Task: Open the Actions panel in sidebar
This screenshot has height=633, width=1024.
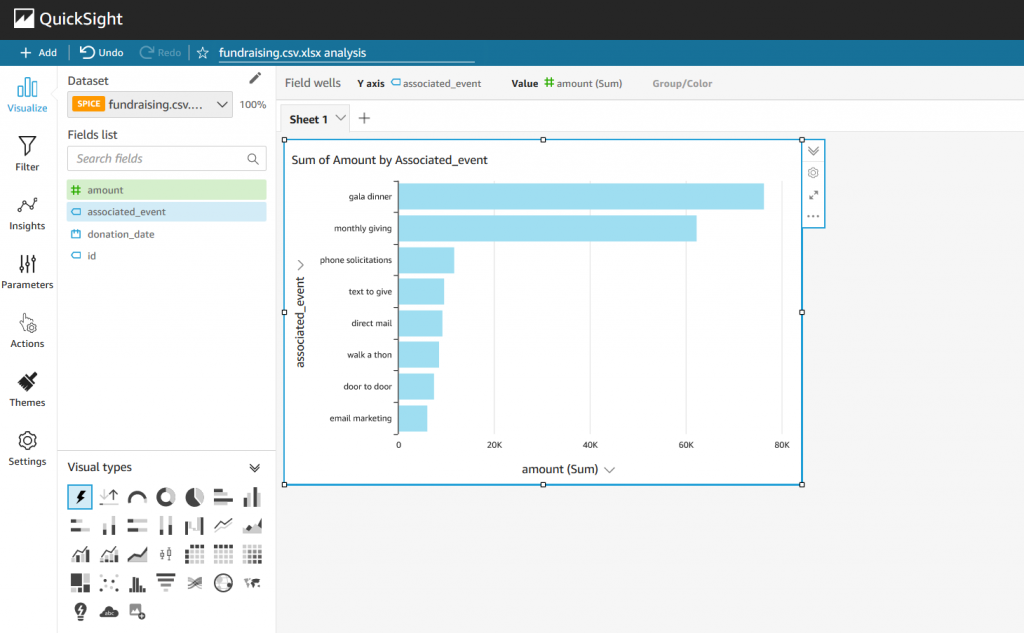Action: (27, 331)
